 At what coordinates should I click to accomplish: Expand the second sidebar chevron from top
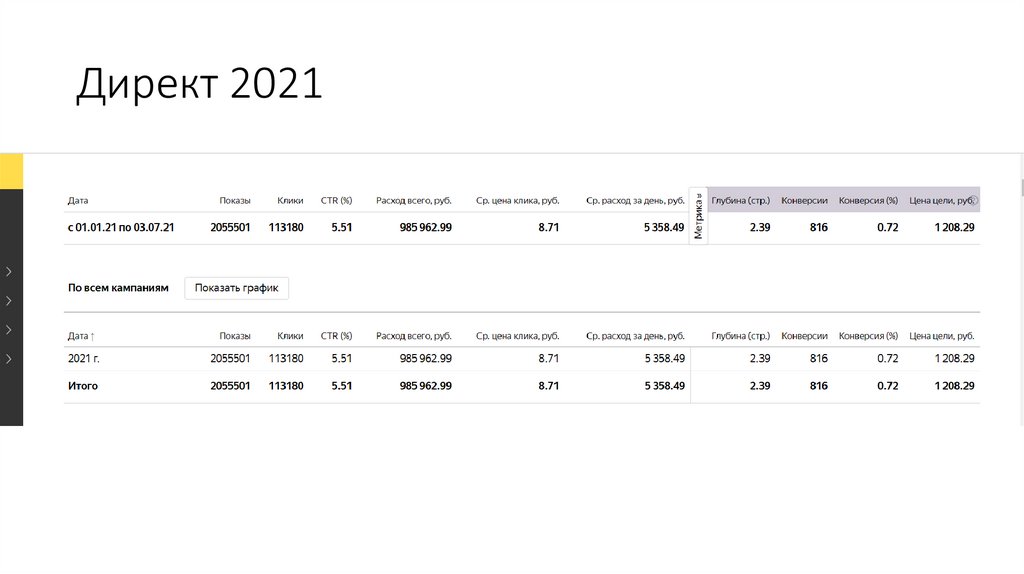tap(8, 301)
